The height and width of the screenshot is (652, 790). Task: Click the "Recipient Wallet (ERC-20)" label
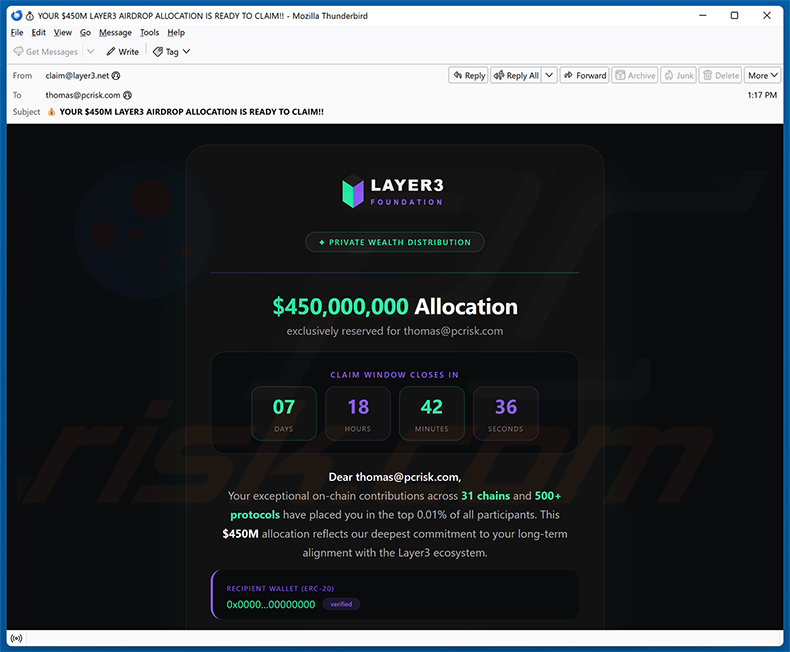point(280,589)
